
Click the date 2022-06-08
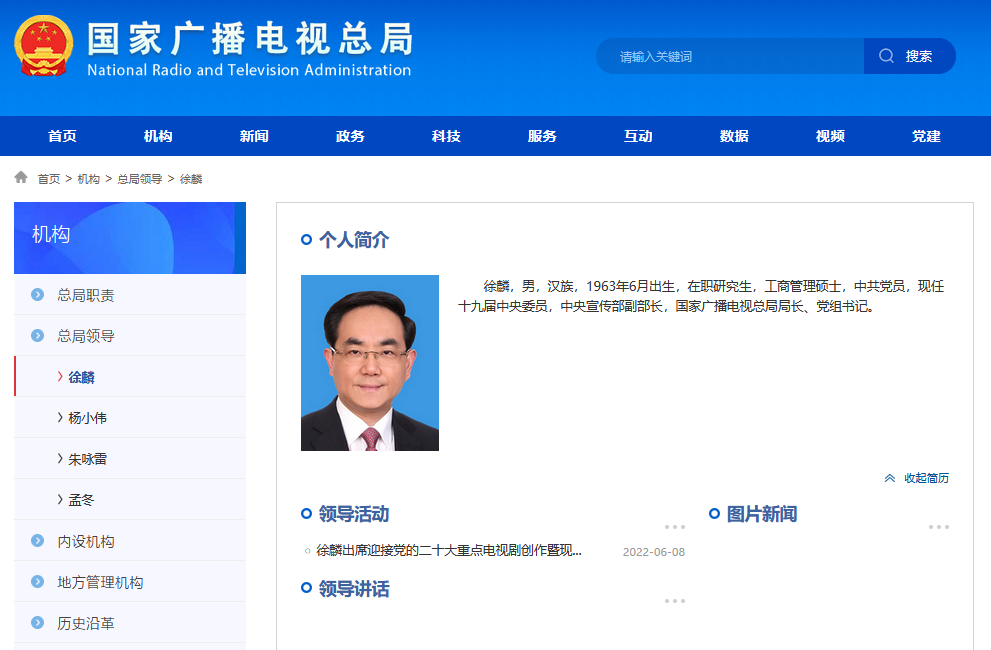pyautogui.click(x=654, y=552)
